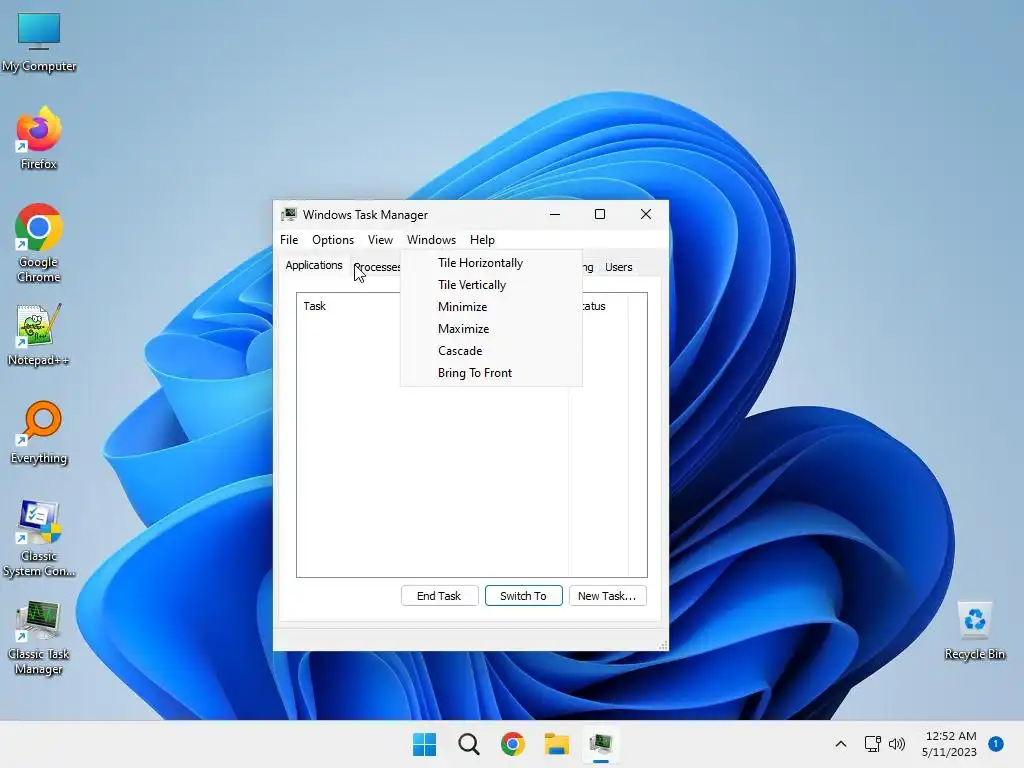Switch to the Processes tab

tap(377, 267)
